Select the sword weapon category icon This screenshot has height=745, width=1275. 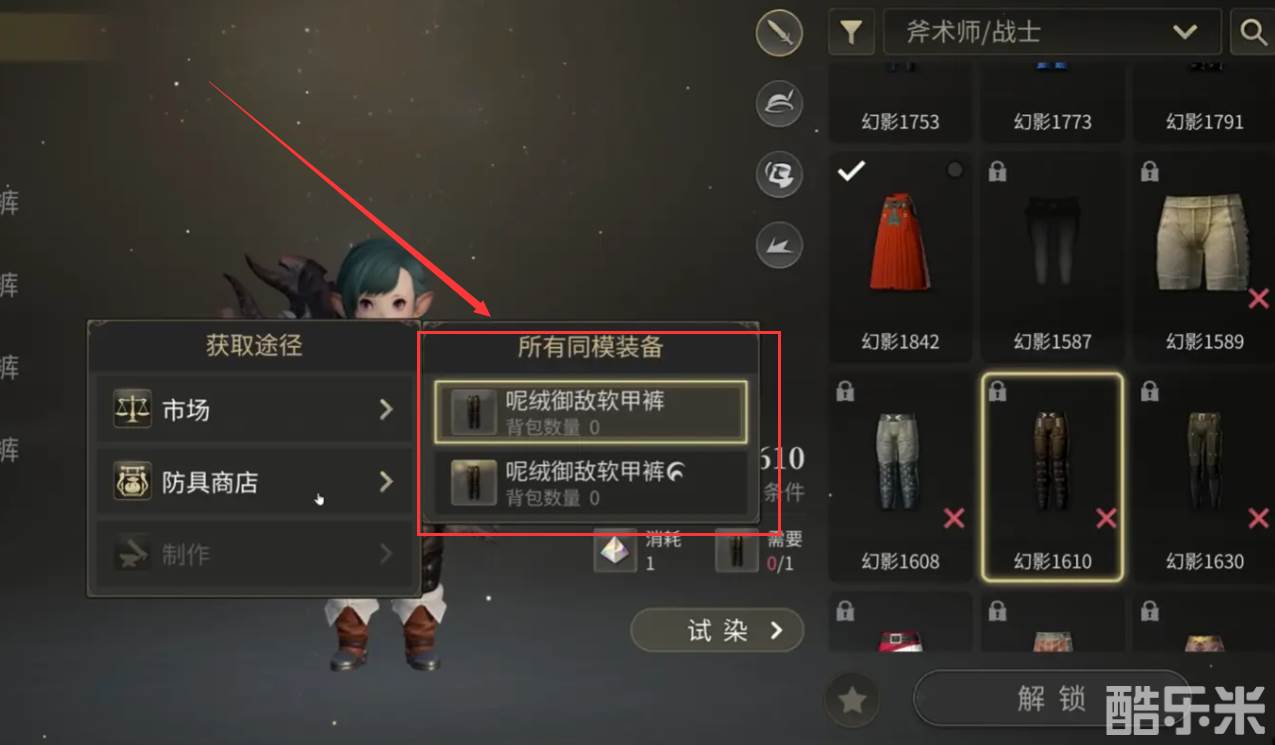pos(780,35)
